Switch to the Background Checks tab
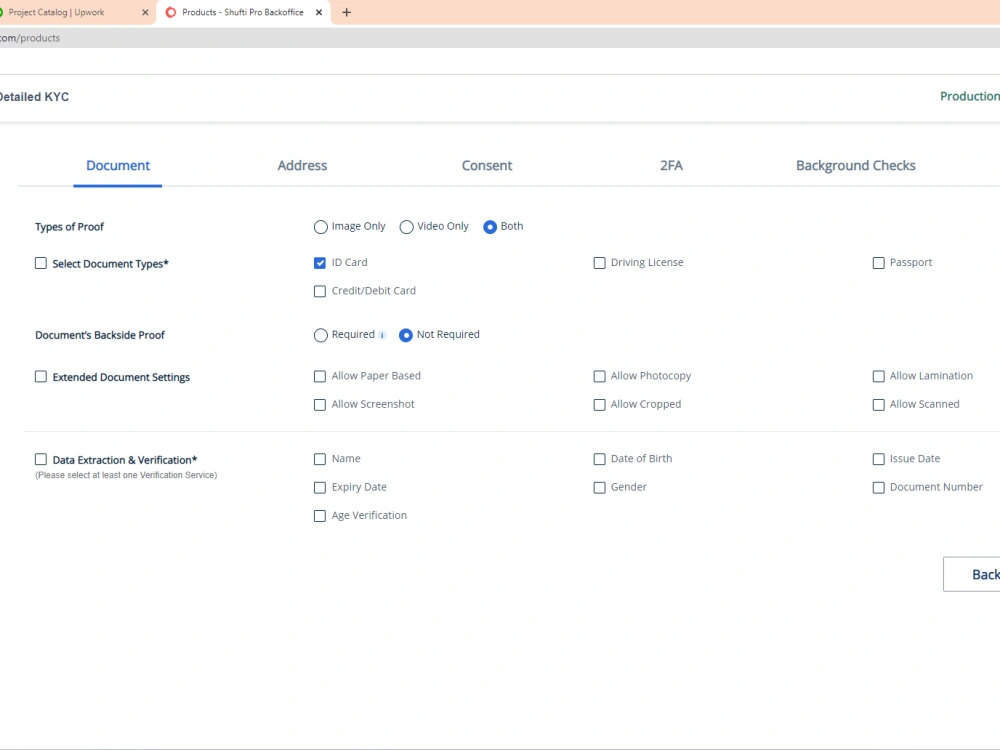The height and width of the screenshot is (750, 1000). 855,165
